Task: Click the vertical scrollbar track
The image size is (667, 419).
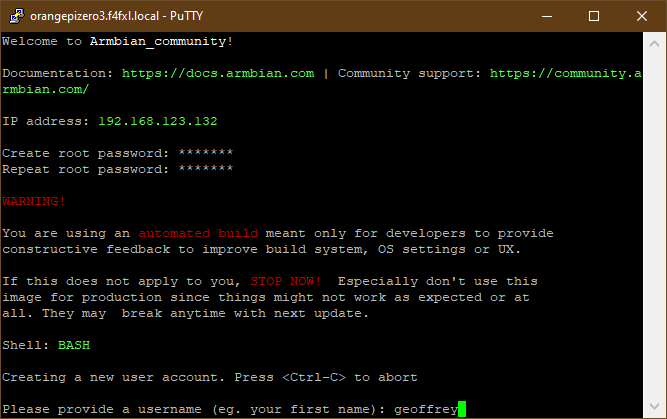Action: coord(654,225)
